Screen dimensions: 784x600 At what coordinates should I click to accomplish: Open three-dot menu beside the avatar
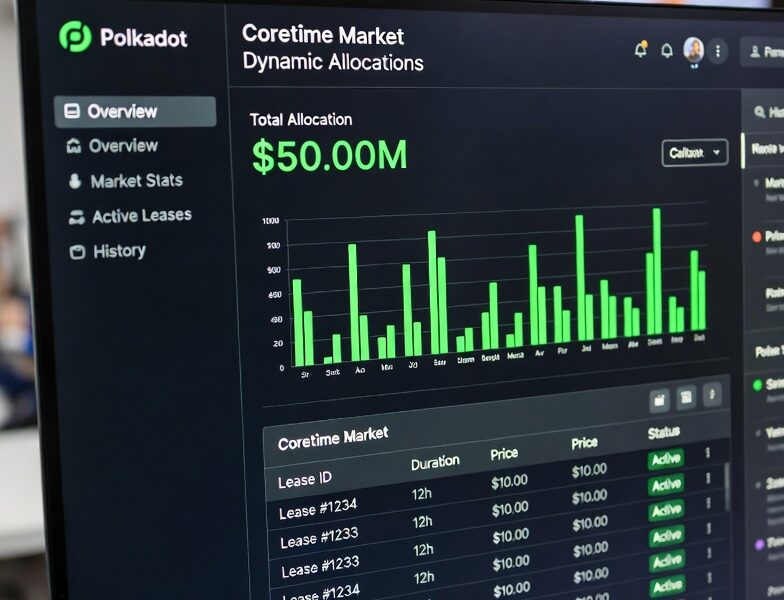tap(718, 51)
